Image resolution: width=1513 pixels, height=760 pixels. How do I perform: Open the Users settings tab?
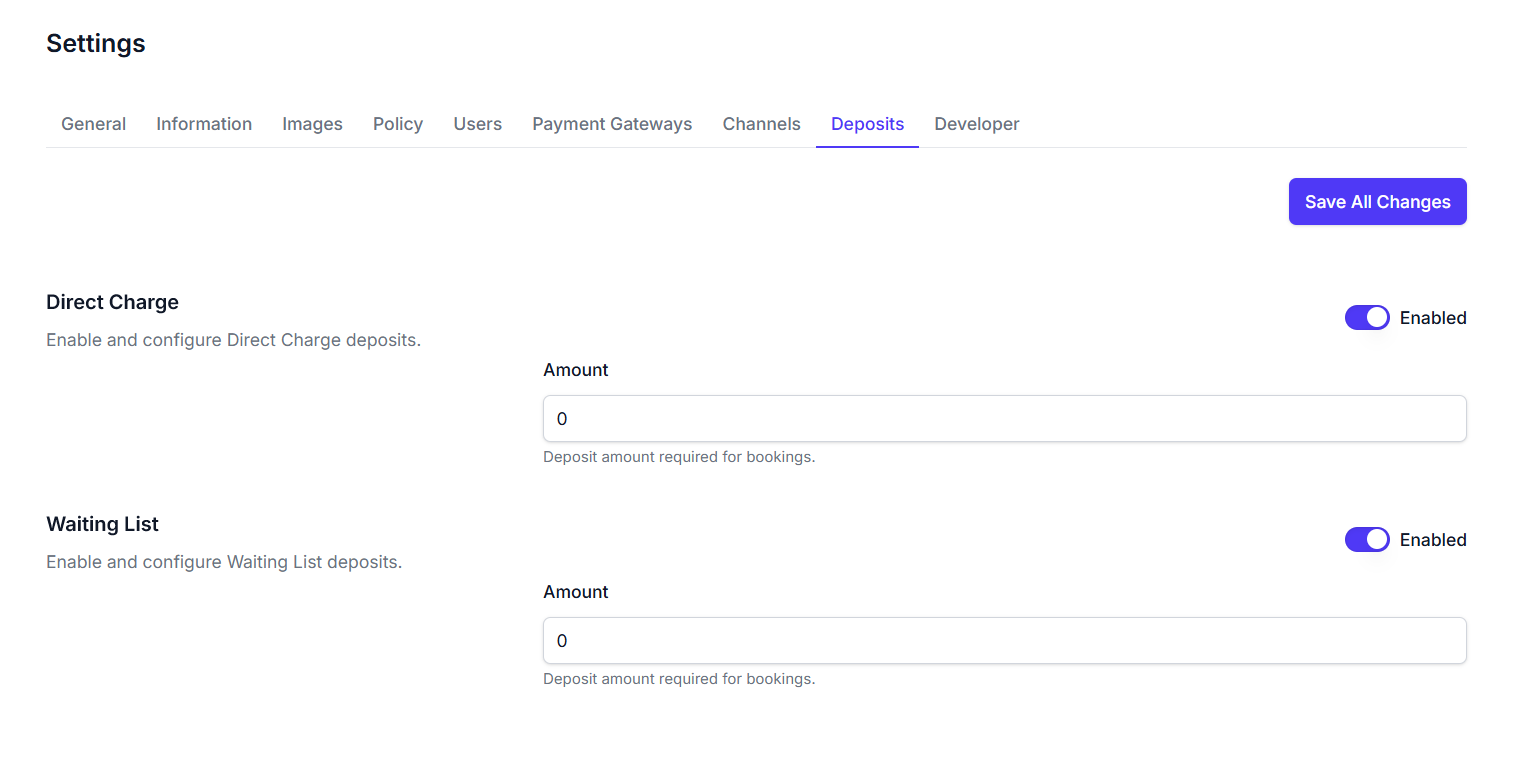pyautogui.click(x=477, y=124)
